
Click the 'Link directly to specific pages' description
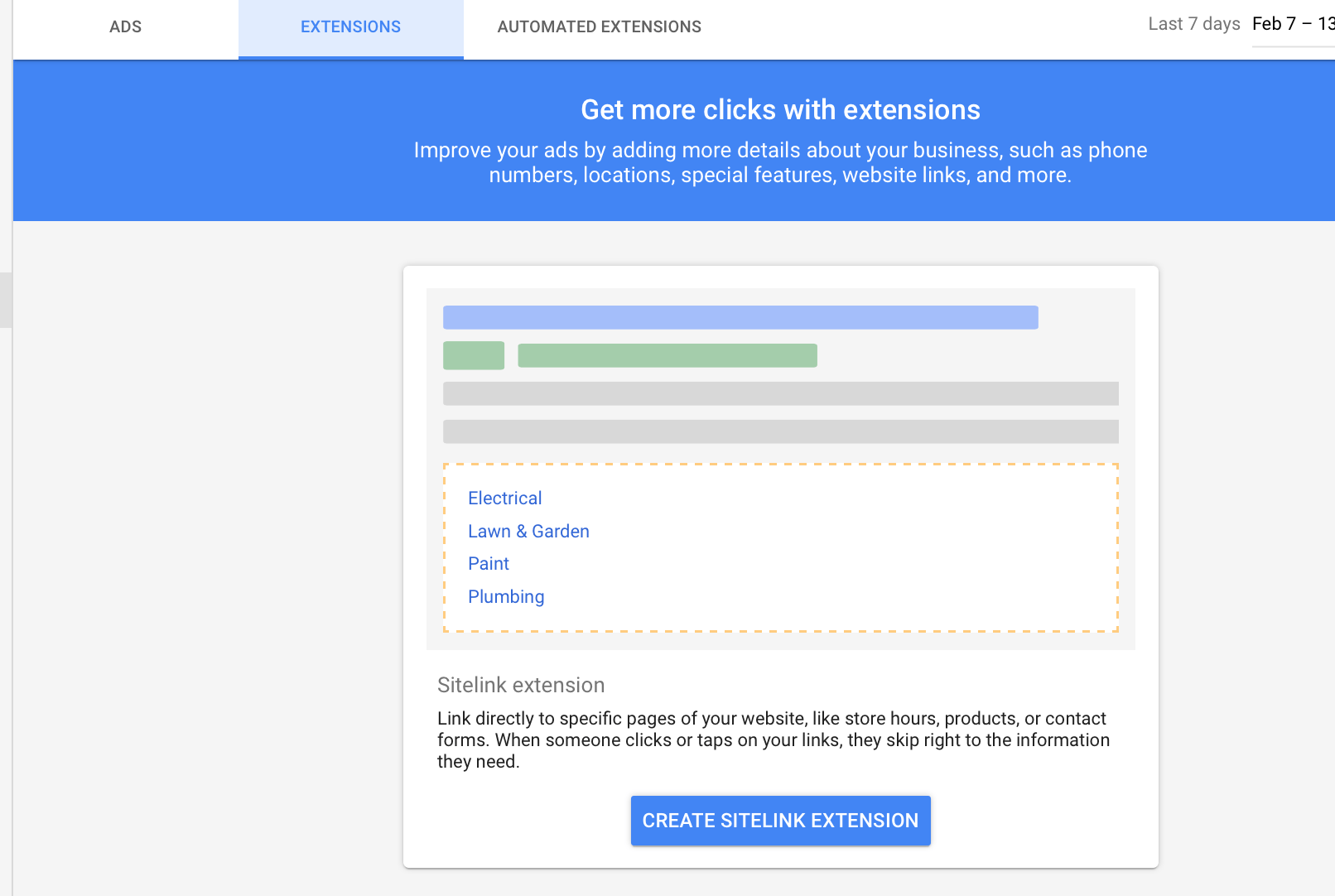[774, 740]
